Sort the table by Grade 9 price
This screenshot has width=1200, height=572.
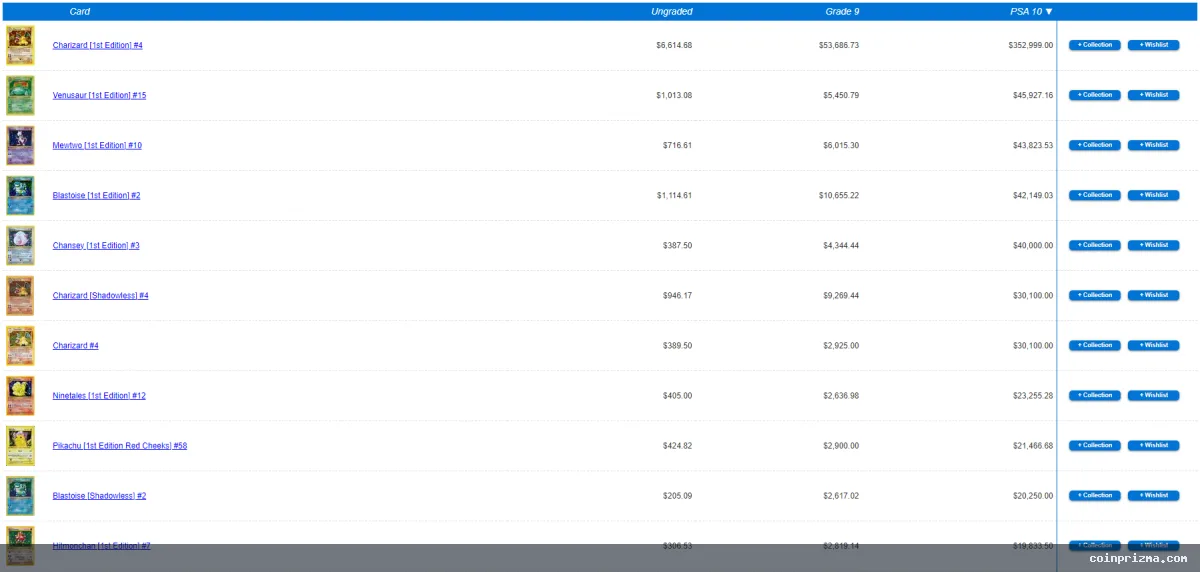coord(842,12)
